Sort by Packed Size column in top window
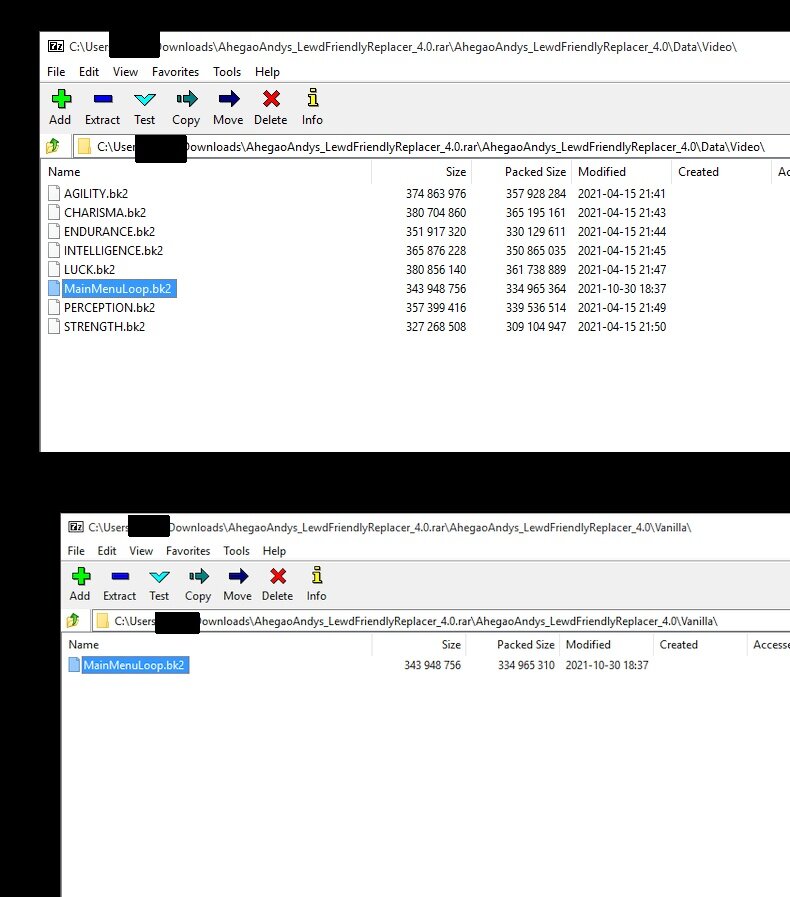 (535, 172)
